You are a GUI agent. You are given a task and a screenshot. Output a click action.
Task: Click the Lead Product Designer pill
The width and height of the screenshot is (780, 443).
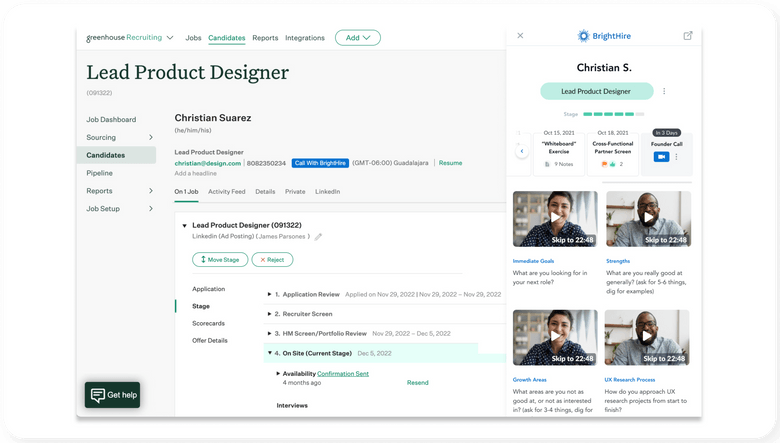click(x=596, y=91)
